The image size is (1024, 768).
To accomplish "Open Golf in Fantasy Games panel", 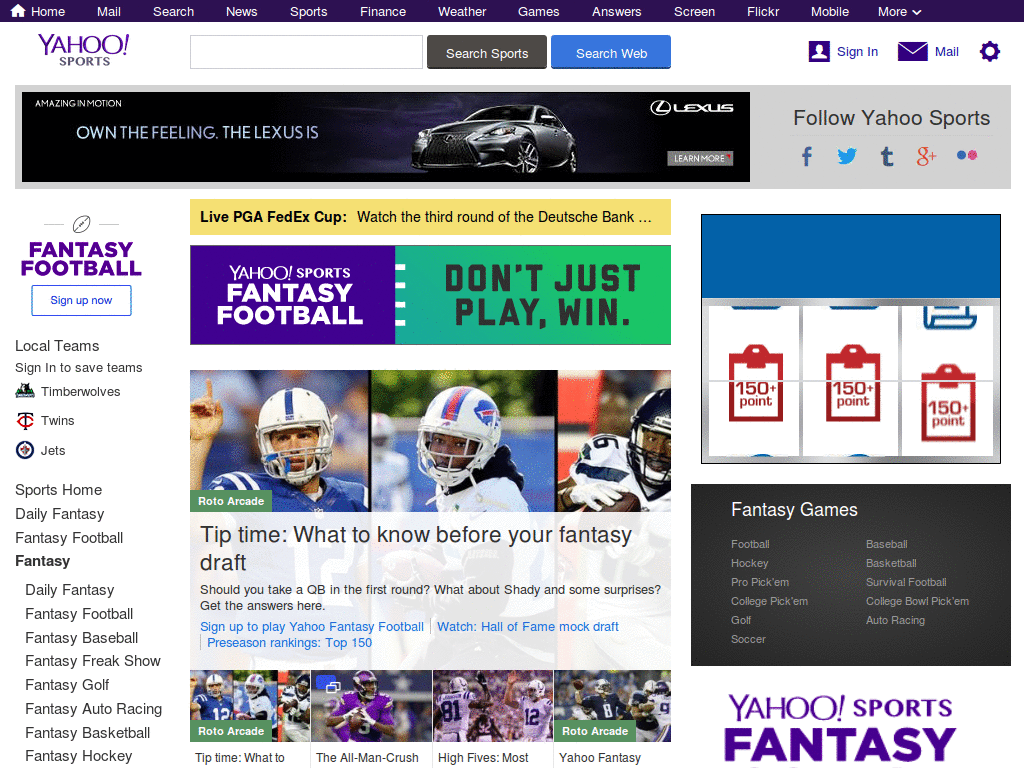I will tap(741, 620).
